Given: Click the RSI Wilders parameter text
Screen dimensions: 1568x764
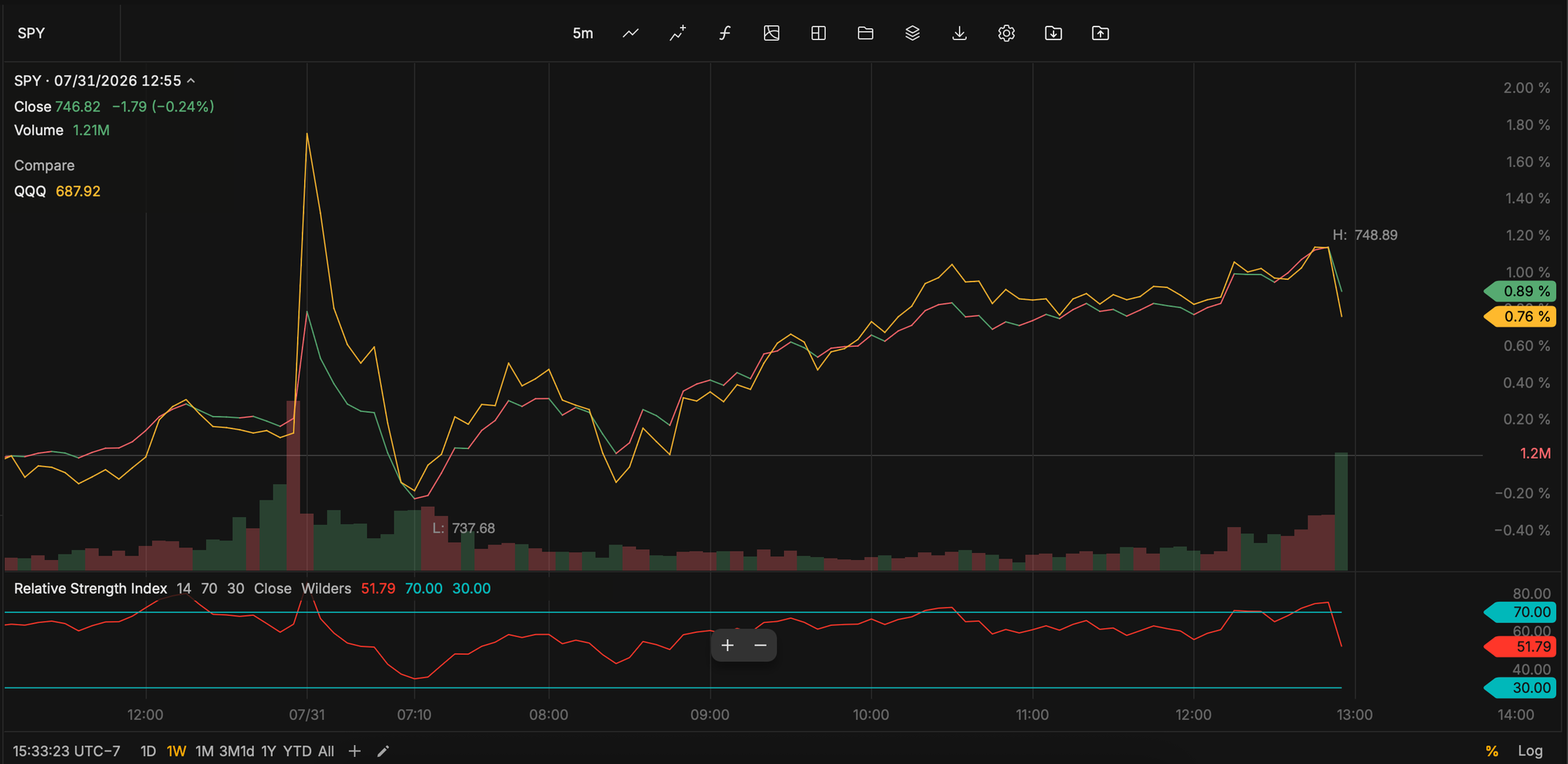Looking at the screenshot, I should pyautogui.click(x=326, y=588).
